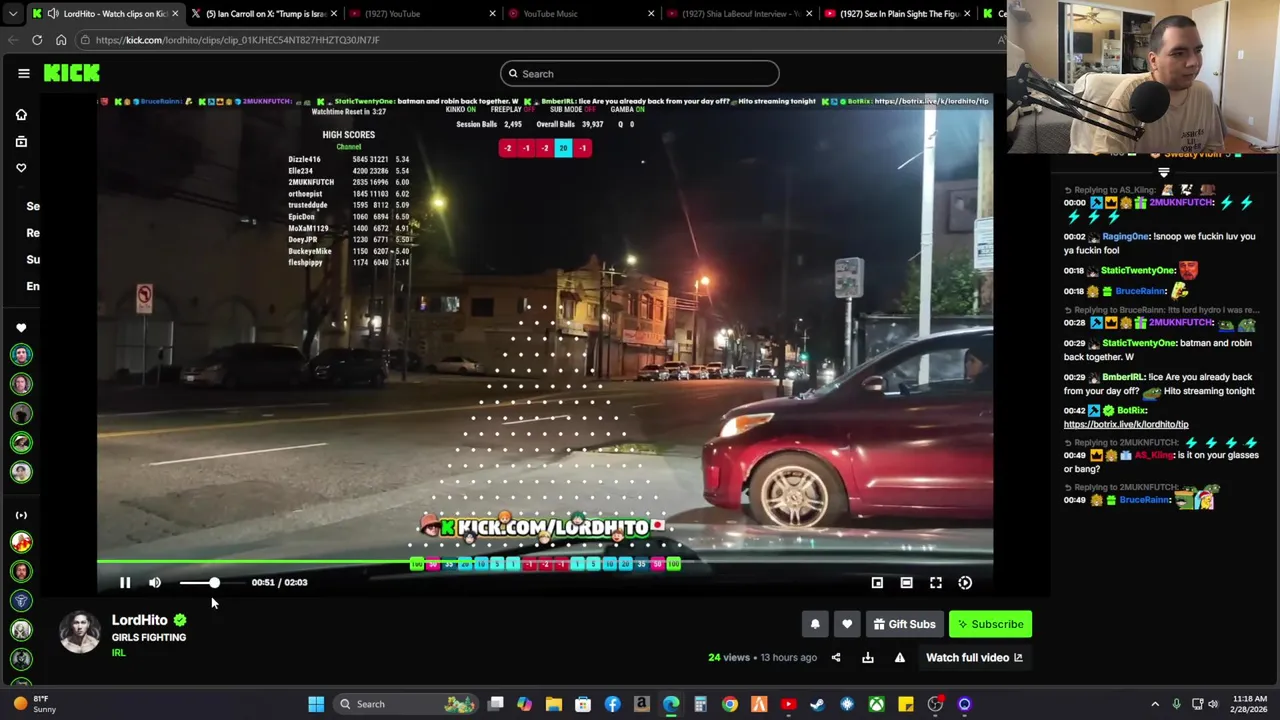This screenshot has width=1280, height=720.
Task: Switch to the Shia LaBeouf Interview tab
Action: coord(741,14)
